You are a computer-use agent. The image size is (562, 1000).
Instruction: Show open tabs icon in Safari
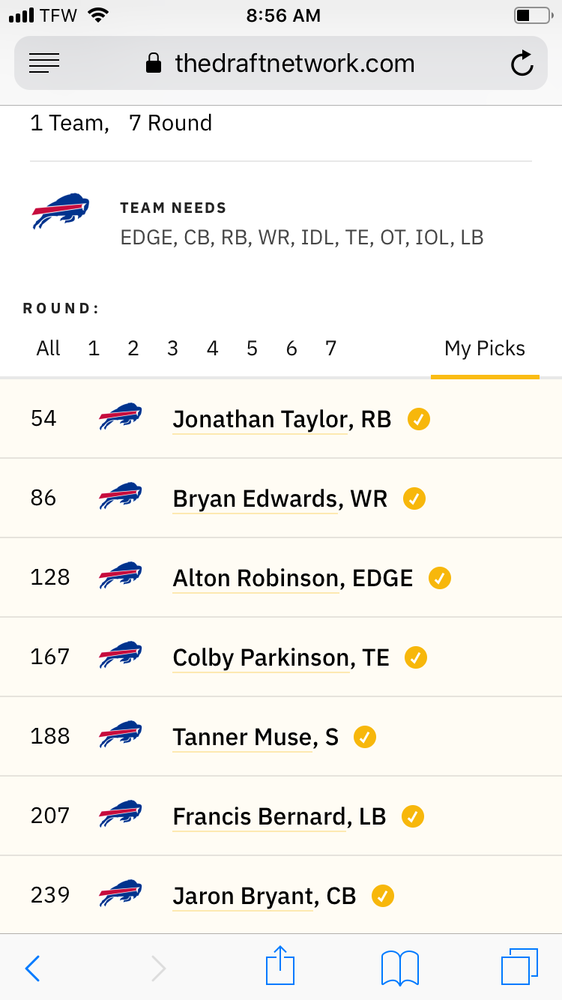pos(519,967)
